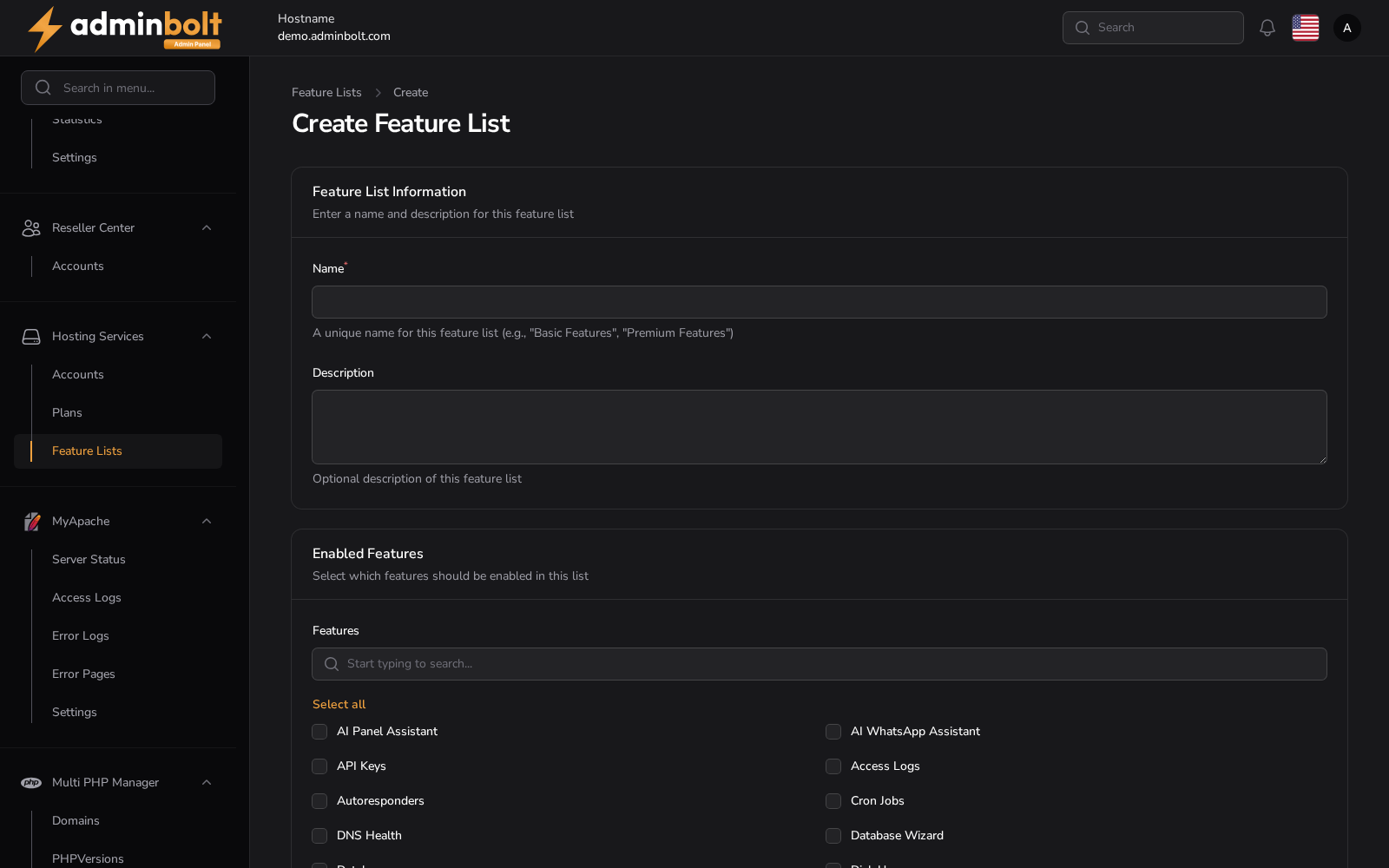This screenshot has height=868, width=1389.
Task: Click hostname demo.adminbolt.com text
Action: [334, 36]
